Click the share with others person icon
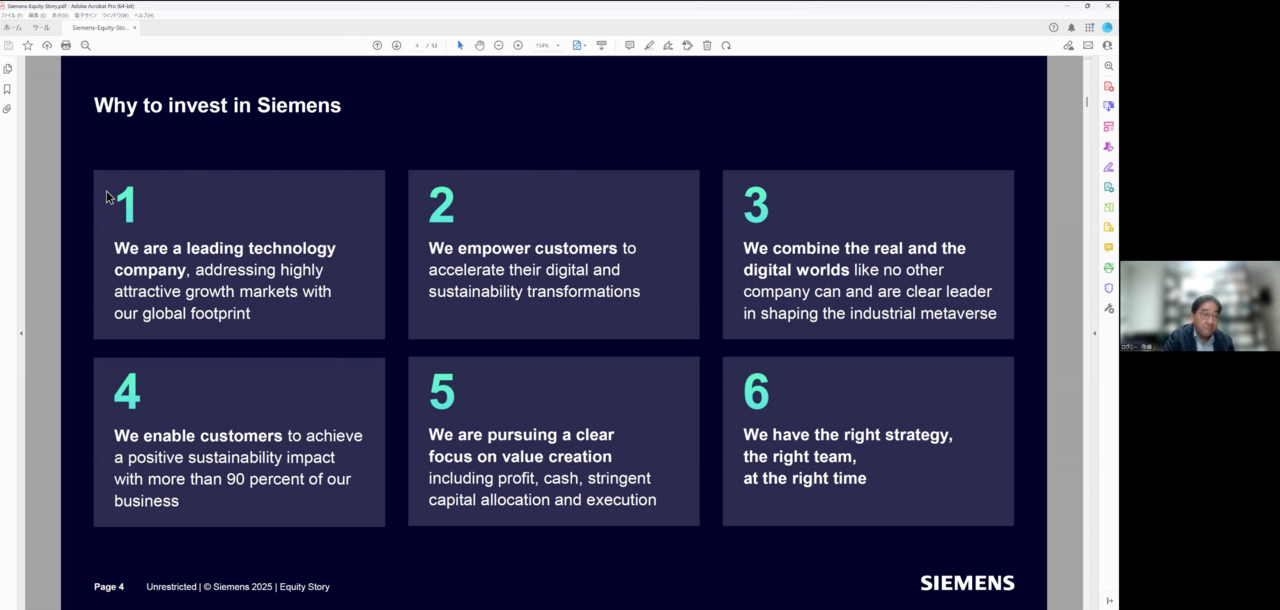The image size is (1280, 610). click(1107, 45)
